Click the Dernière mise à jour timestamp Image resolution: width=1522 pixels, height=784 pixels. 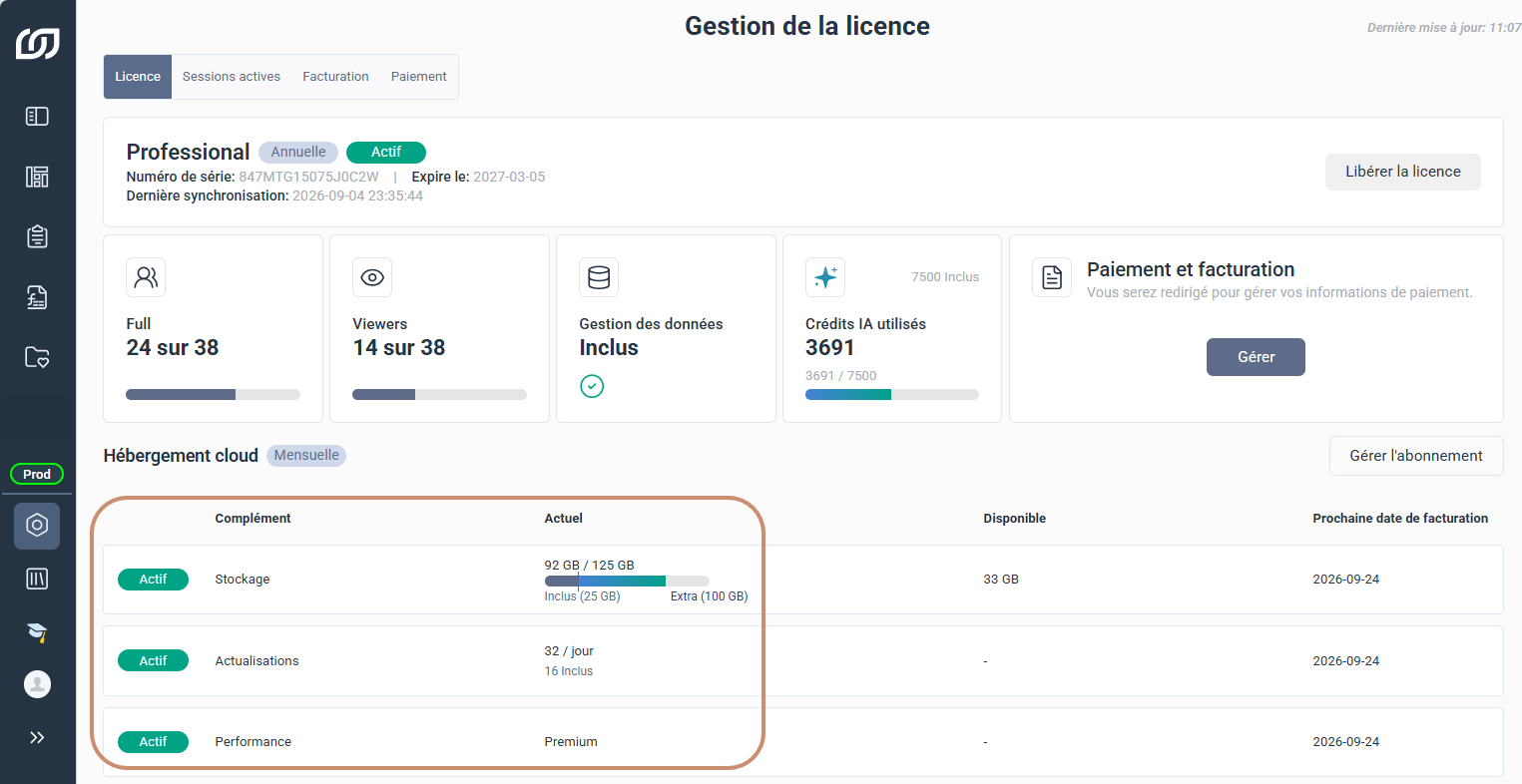tap(1444, 28)
